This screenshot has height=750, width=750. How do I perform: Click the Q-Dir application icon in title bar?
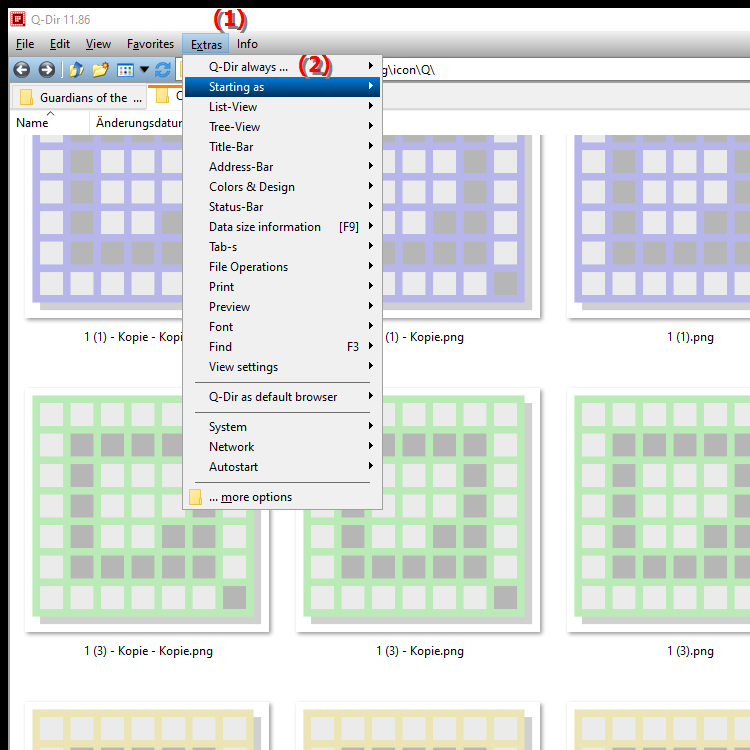click(x=18, y=19)
